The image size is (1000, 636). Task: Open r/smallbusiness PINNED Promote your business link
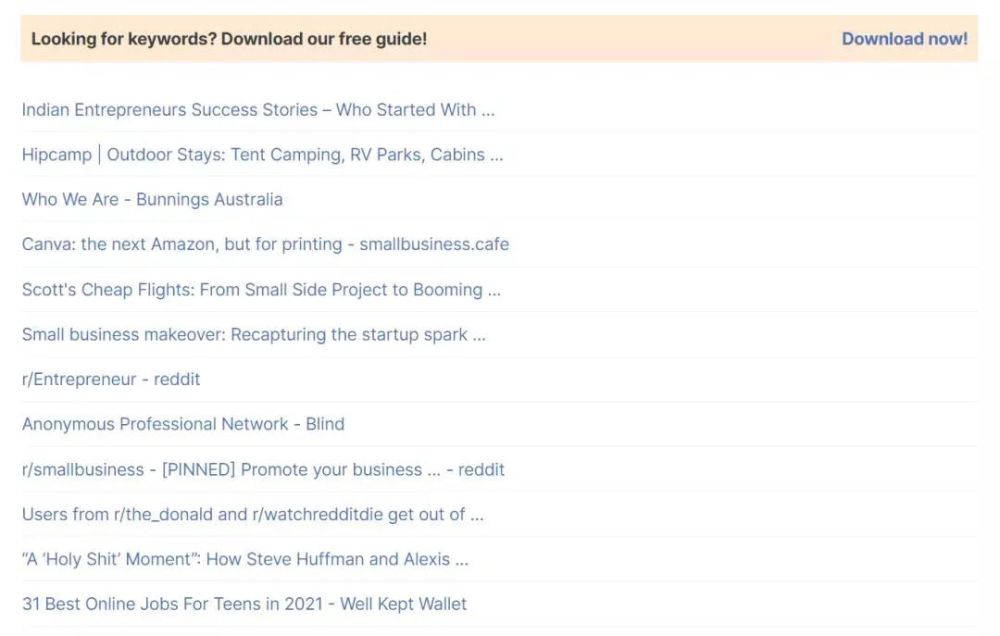tap(263, 470)
